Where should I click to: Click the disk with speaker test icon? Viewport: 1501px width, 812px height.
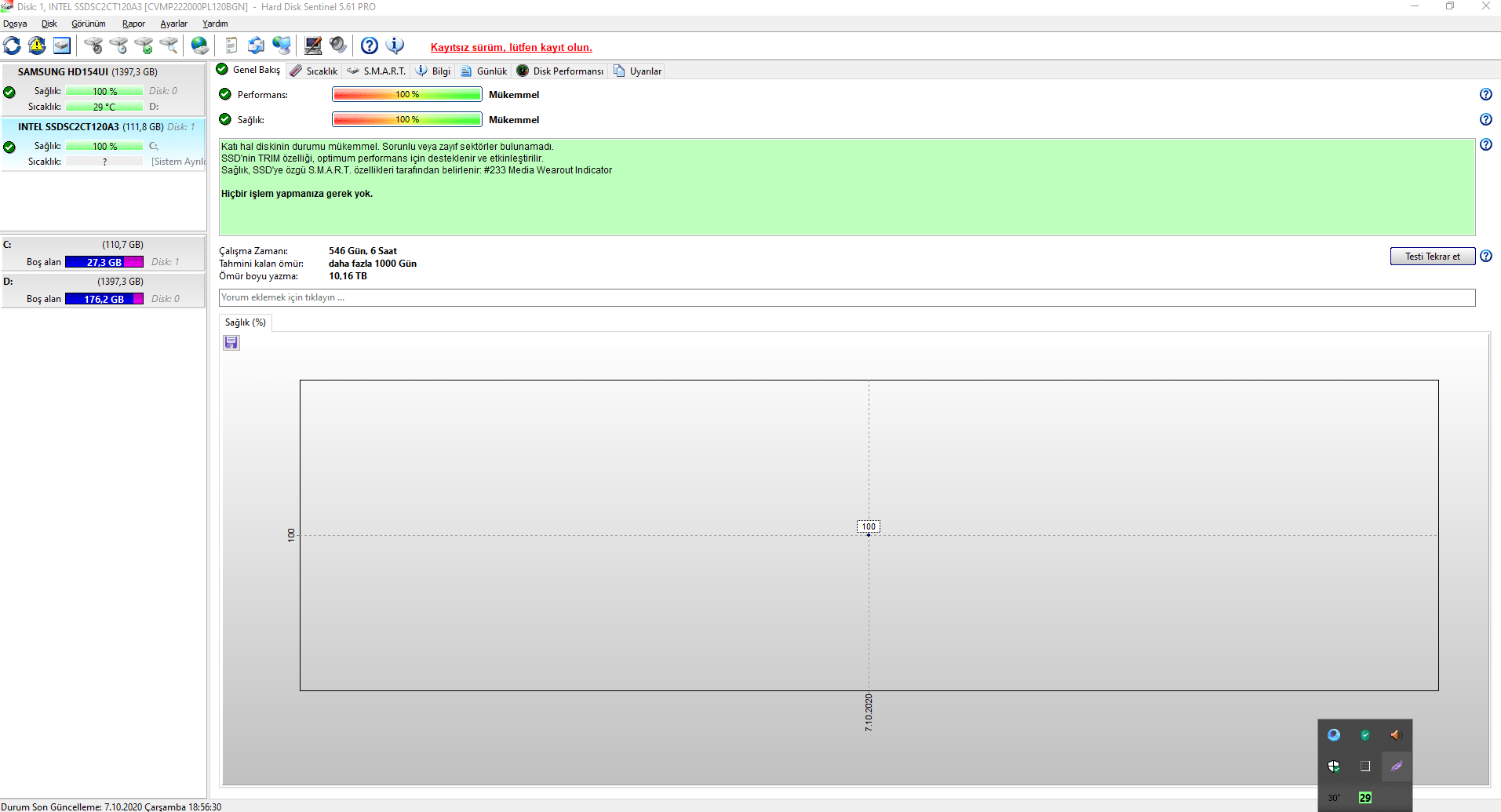pos(93,46)
